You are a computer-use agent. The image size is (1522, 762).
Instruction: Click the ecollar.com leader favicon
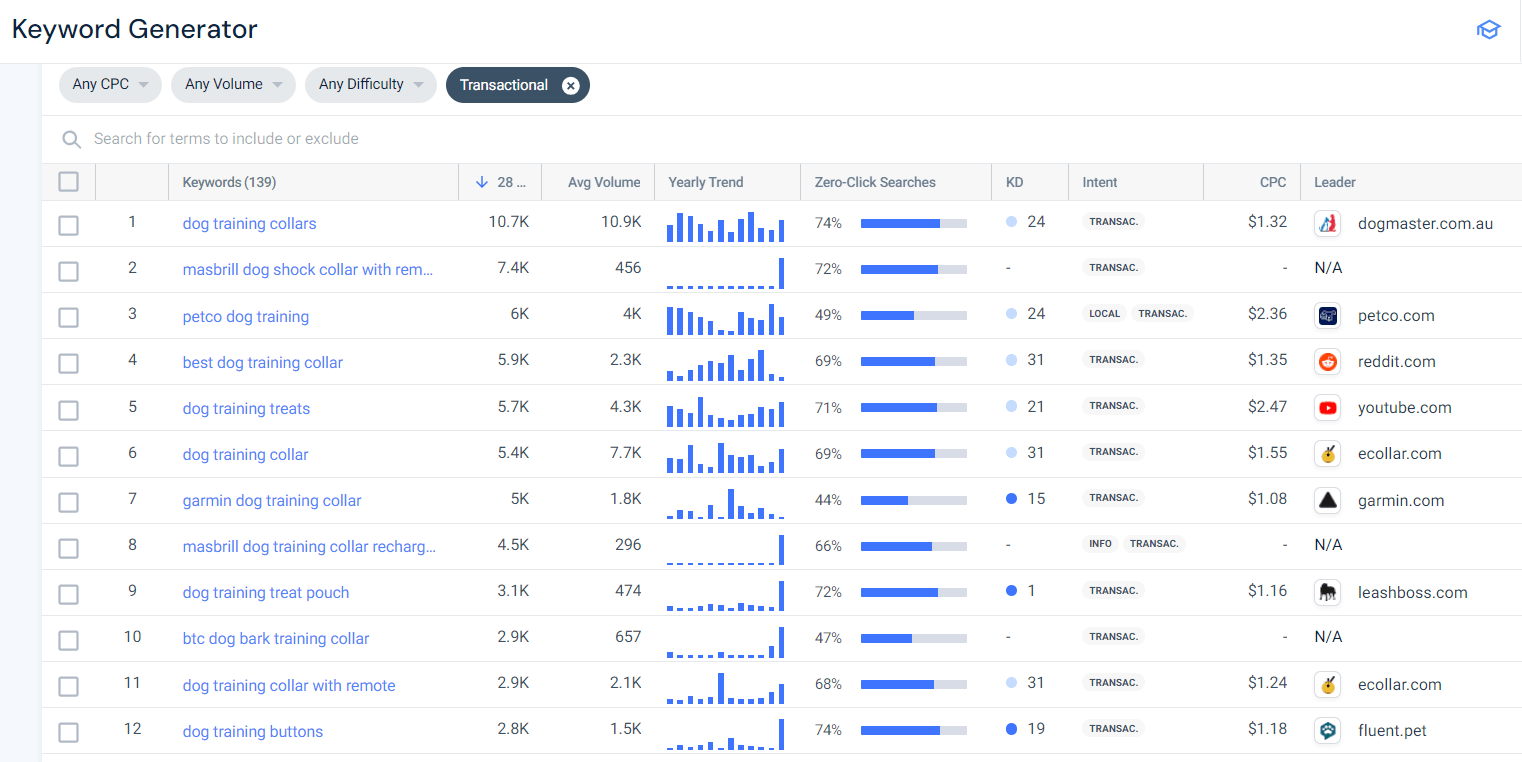pos(1327,453)
